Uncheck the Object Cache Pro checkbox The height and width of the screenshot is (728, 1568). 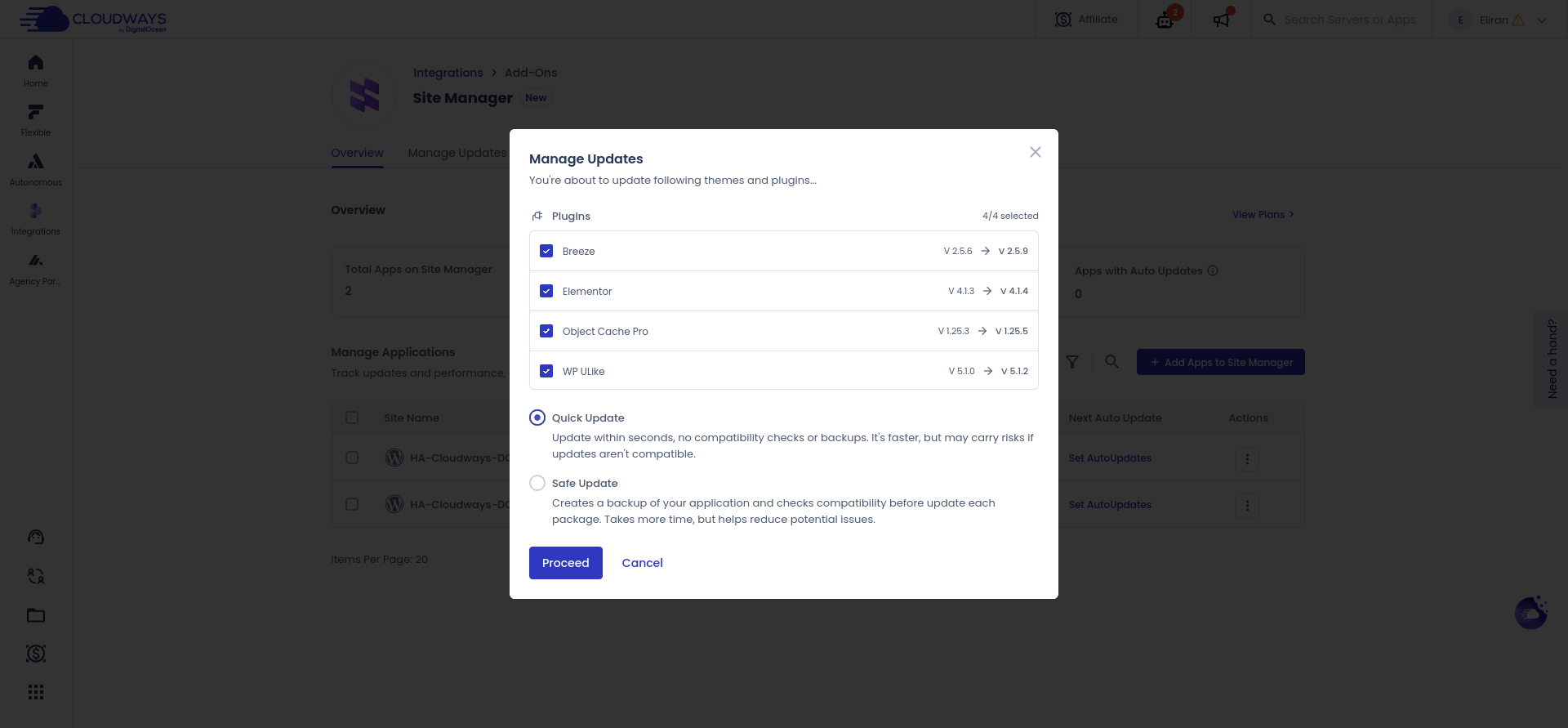pos(546,331)
